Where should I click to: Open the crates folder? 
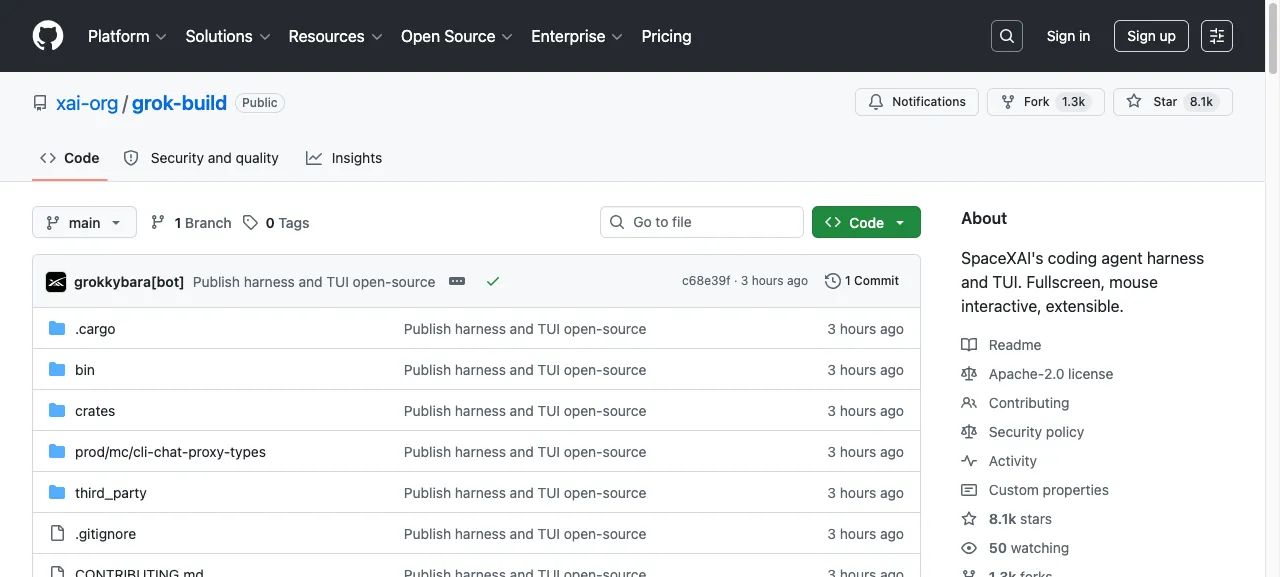95,411
